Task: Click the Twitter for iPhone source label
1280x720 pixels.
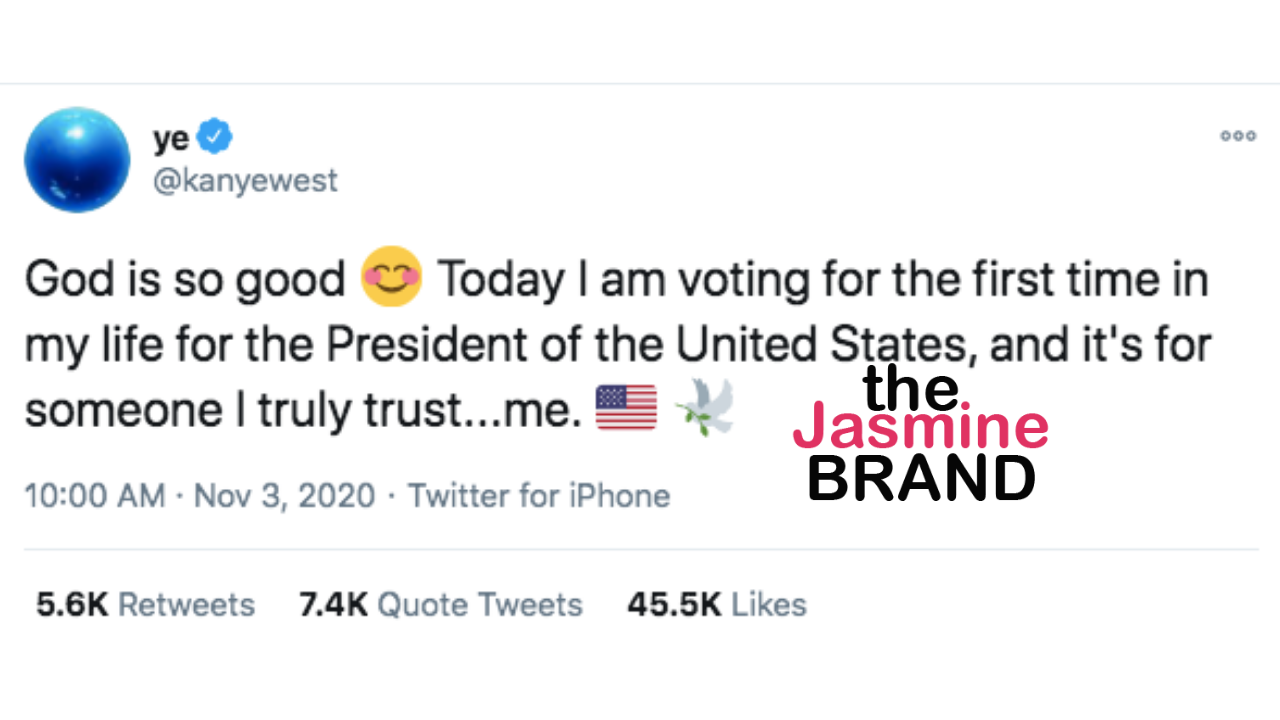Action: 538,495
